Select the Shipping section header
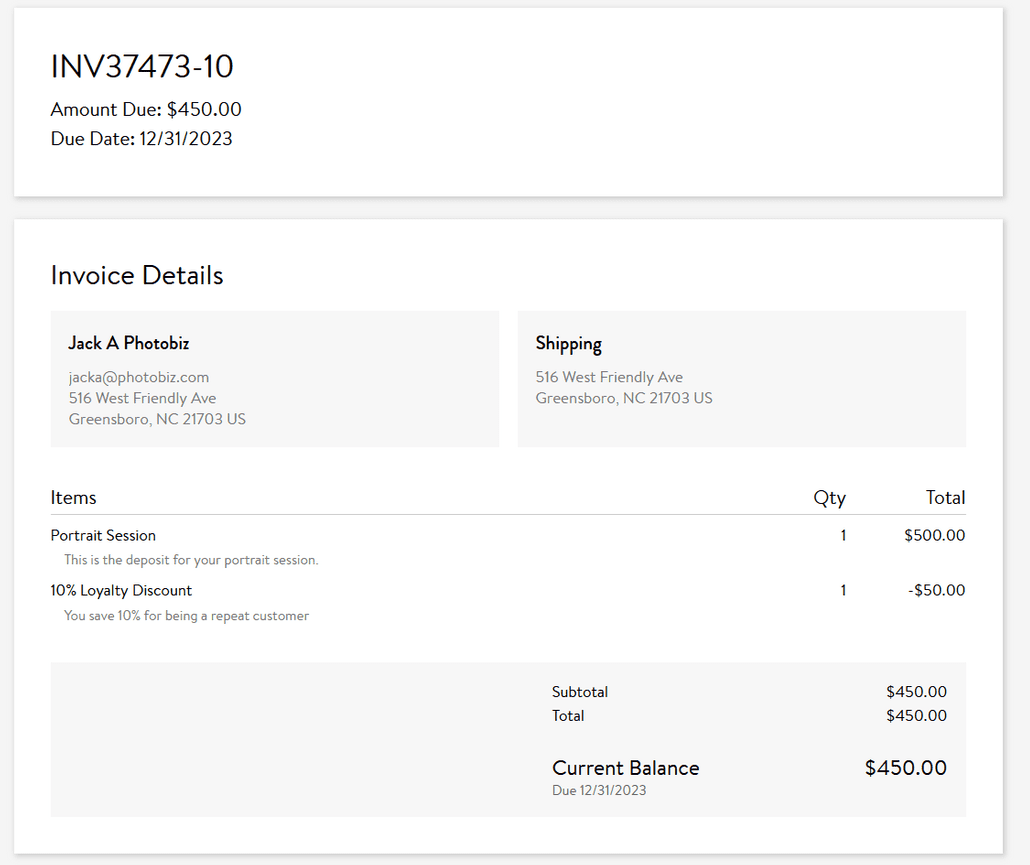 [x=568, y=343]
